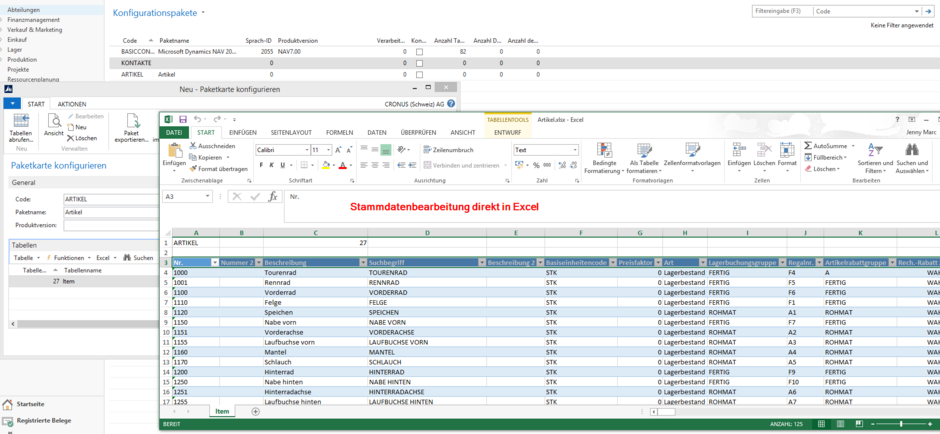Toggle italic (K) formatting in Excel

(x=272, y=165)
